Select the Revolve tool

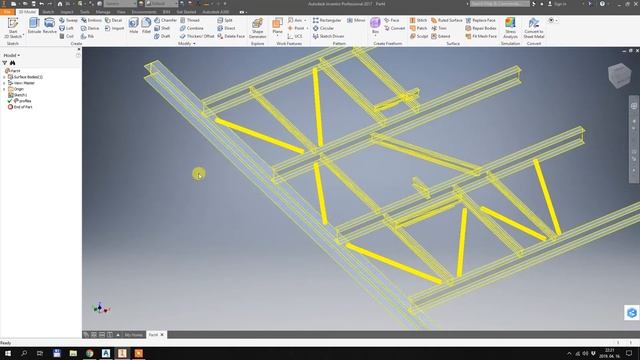(x=49, y=26)
